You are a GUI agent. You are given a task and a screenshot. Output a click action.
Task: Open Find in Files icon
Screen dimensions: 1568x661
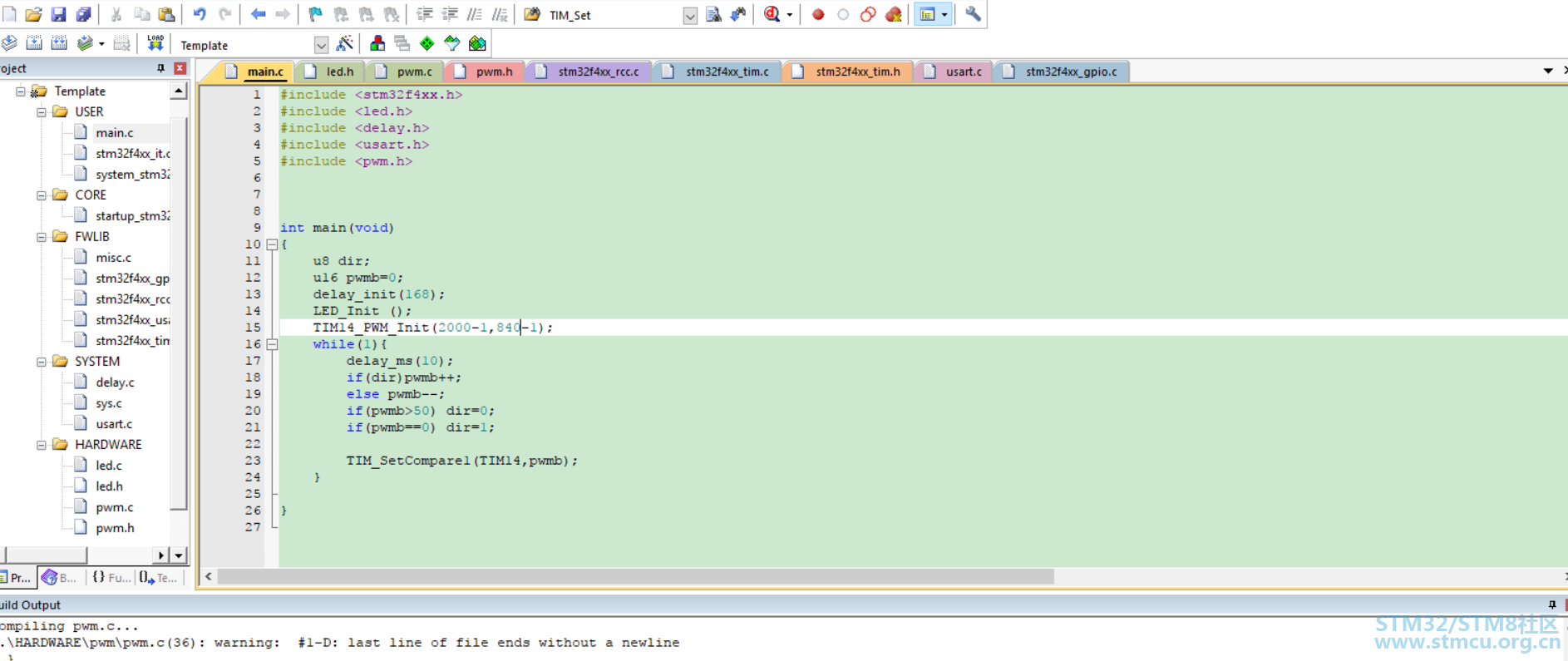tap(532, 14)
